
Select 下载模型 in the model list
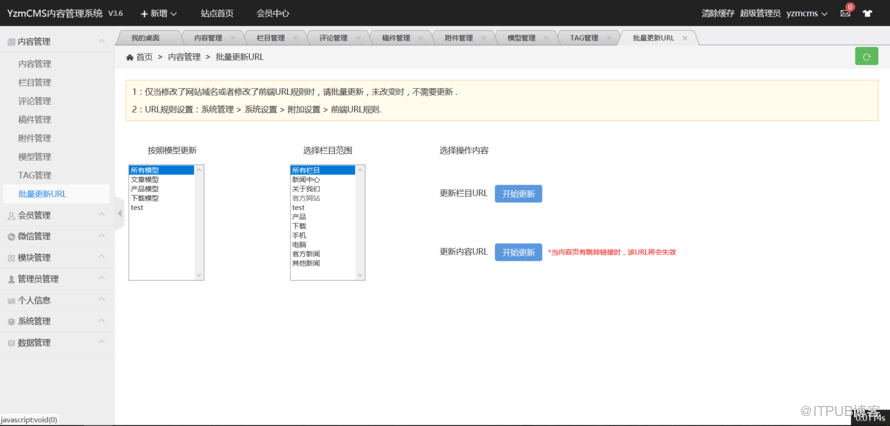click(x=162, y=198)
